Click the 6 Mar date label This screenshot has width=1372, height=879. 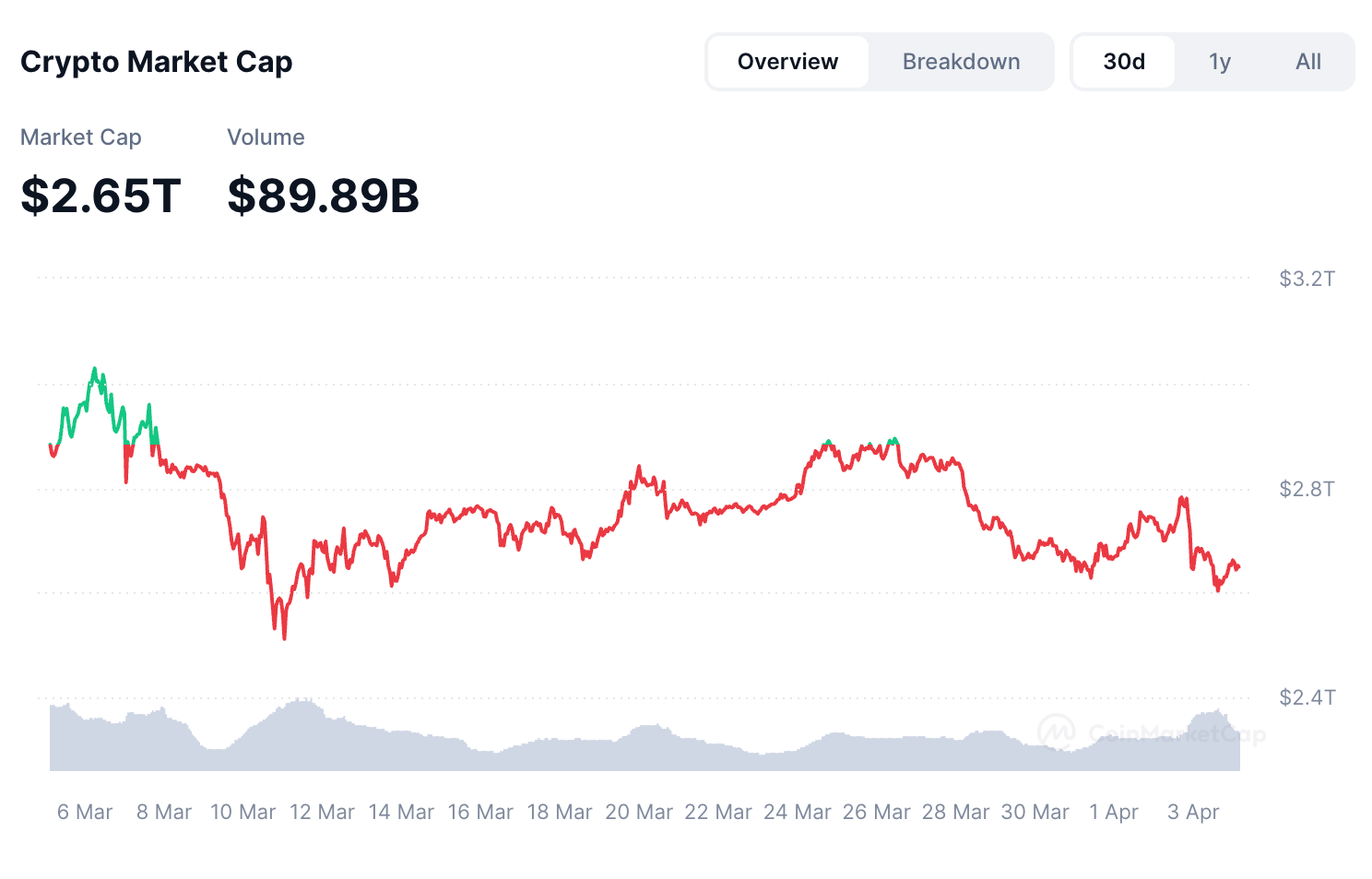click(85, 812)
